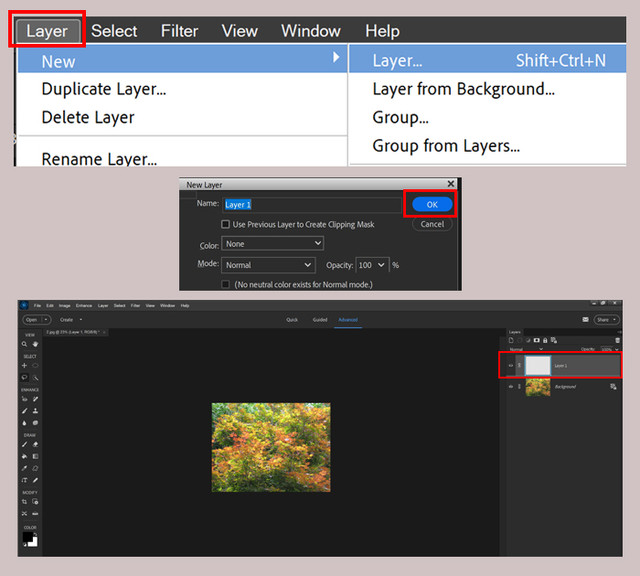The image size is (640, 576).
Task: Select the Gradient tool
Action: pyautogui.click(x=36, y=456)
